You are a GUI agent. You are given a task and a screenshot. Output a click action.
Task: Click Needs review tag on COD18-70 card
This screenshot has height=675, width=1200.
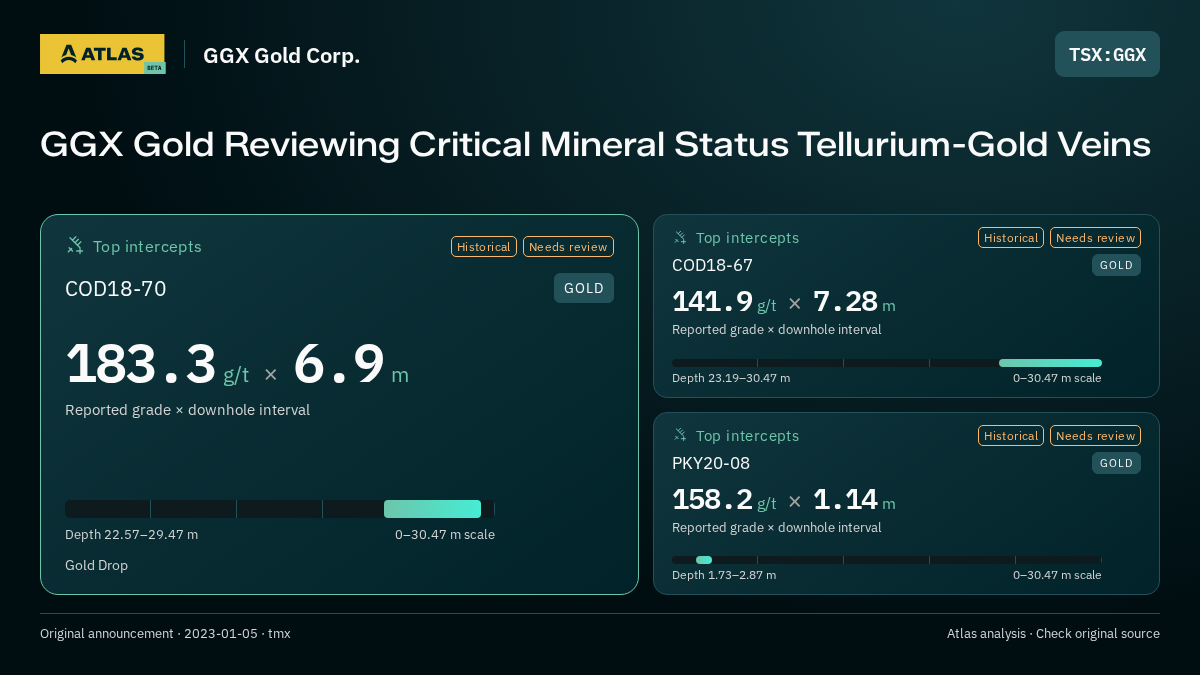[568, 247]
